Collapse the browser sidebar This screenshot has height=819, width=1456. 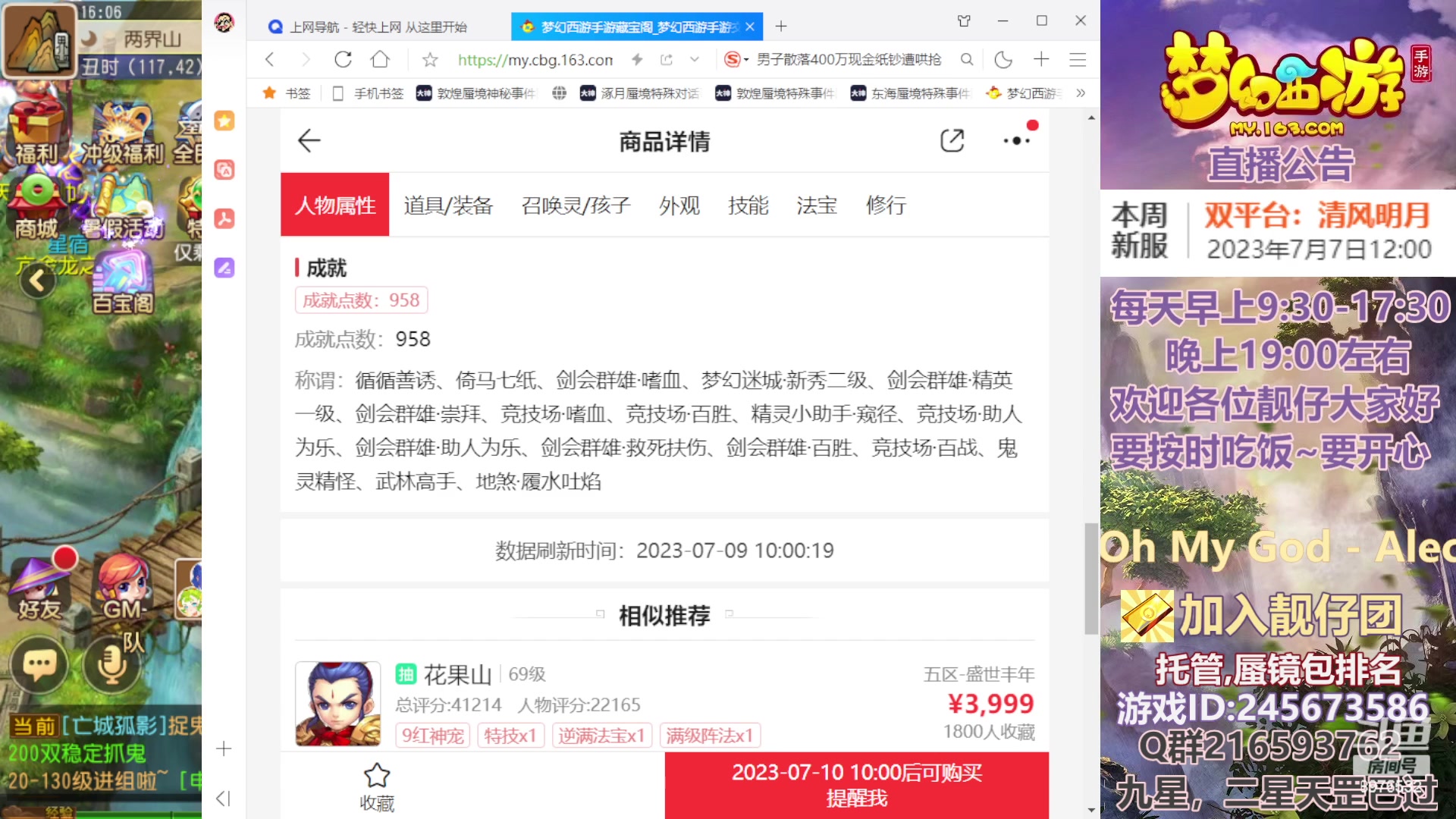(x=223, y=799)
